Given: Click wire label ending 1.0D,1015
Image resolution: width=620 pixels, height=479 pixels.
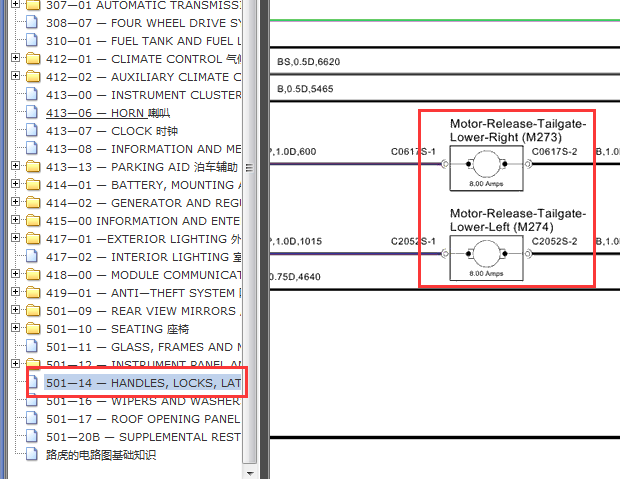Looking at the screenshot, I should coord(296,241).
